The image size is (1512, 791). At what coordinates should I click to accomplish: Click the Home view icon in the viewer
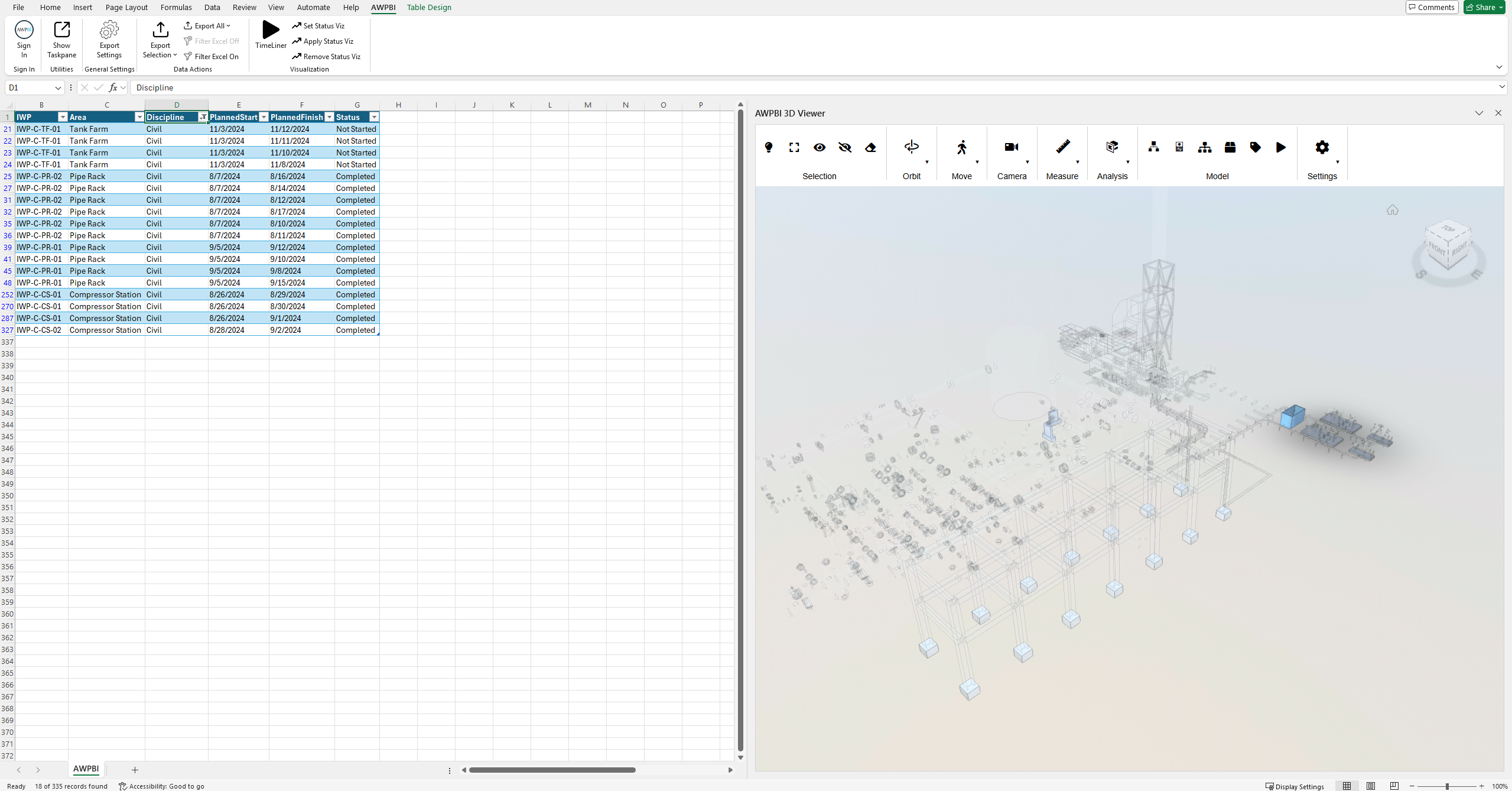coord(1393,210)
